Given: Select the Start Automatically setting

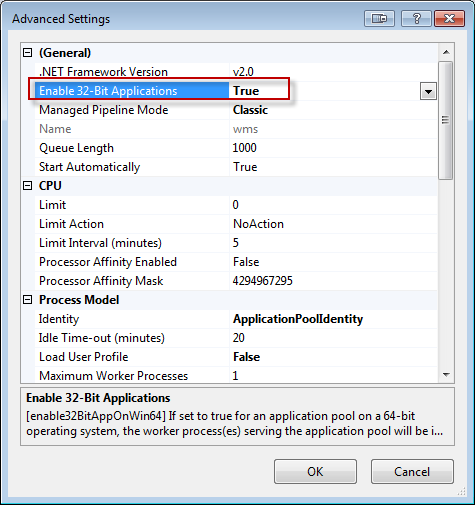Looking at the screenshot, I should (x=236, y=167).
